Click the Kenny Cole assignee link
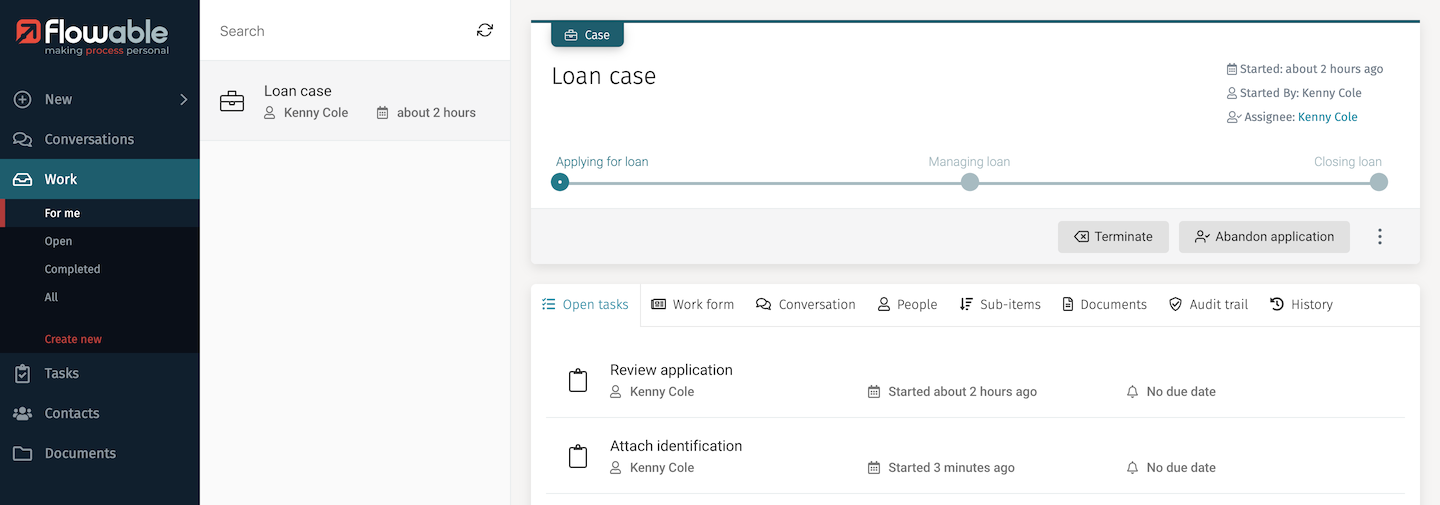 (1327, 117)
